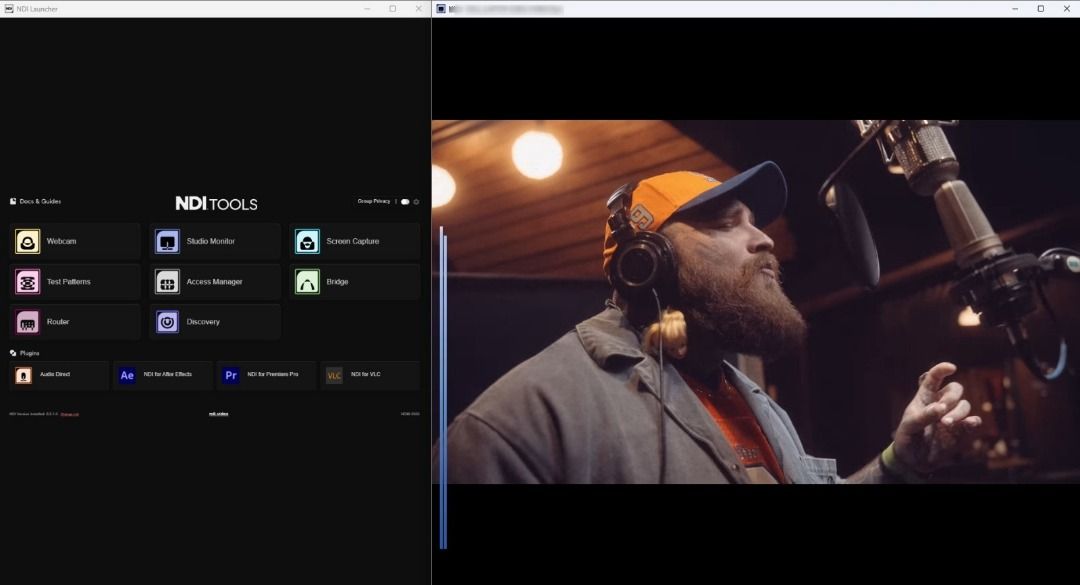Image resolution: width=1080 pixels, height=585 pixels.
Task: Open settings gear beside Group Privacy
Action: 416,202
